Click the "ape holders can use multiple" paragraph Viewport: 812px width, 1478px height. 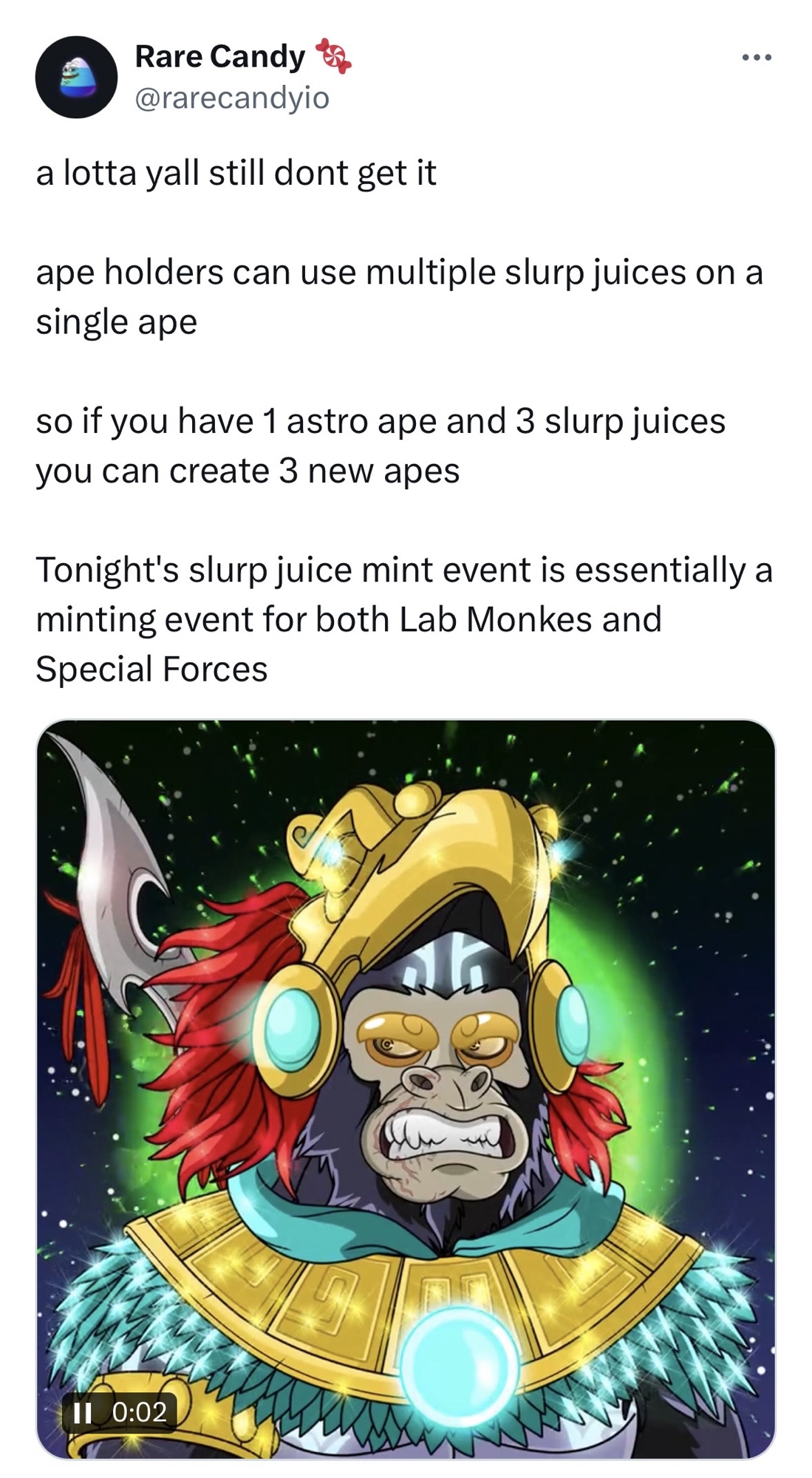[x=399, y=296]
